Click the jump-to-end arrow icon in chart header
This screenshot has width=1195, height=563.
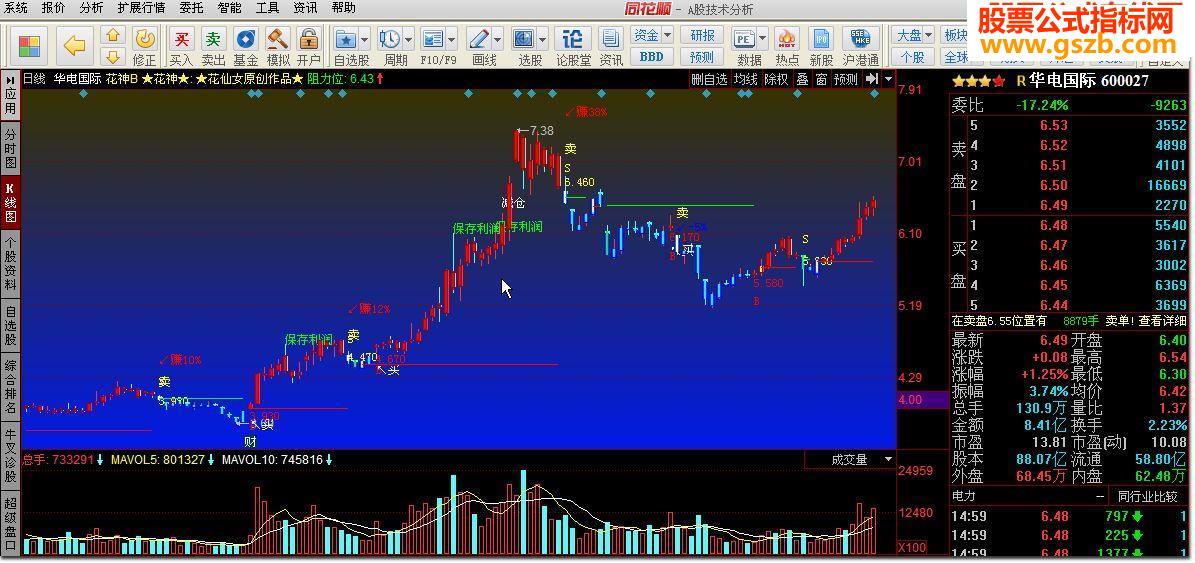click(873, 78)
